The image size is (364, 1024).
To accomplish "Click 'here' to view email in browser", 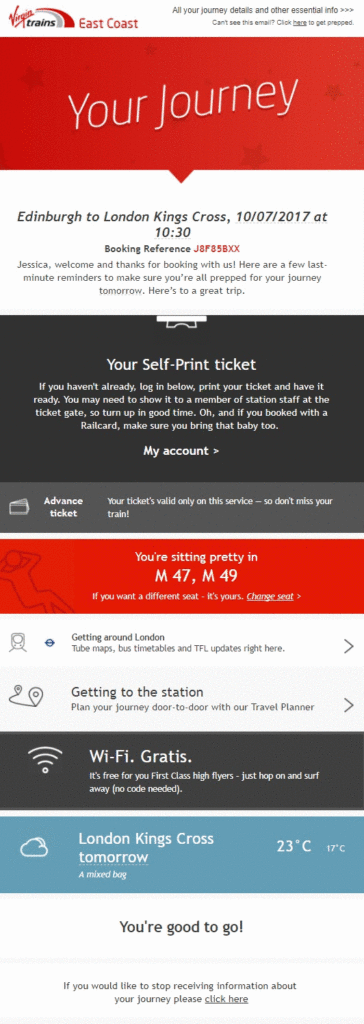I will click(x=299, y=23).
